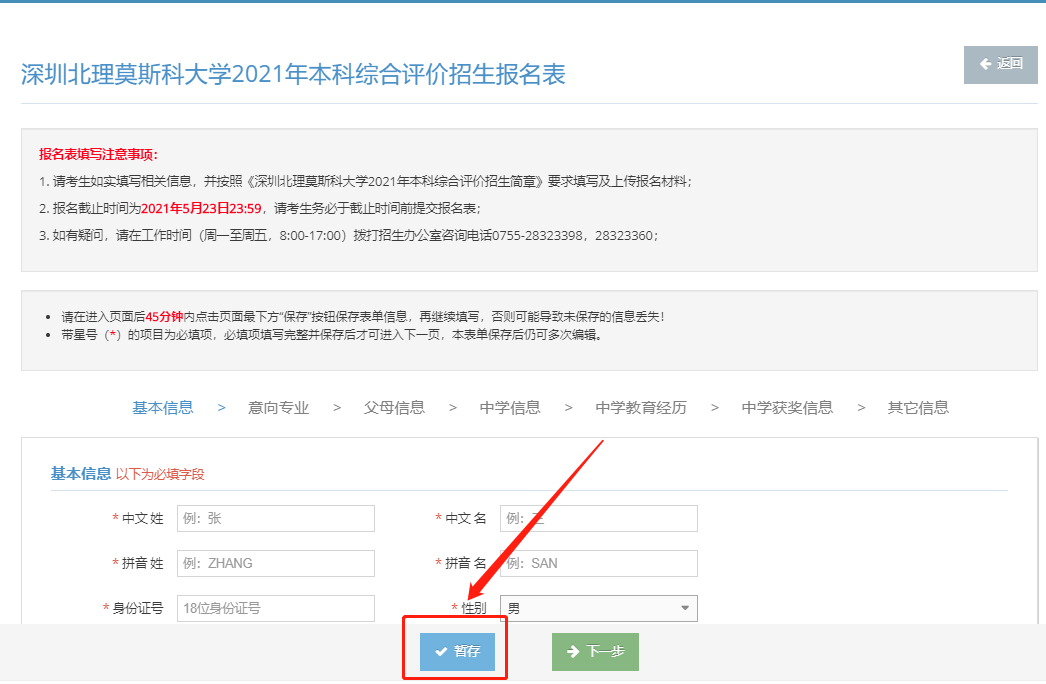
Task: Click the left arrow icon on 返回
Action: [x=985, y=64]
